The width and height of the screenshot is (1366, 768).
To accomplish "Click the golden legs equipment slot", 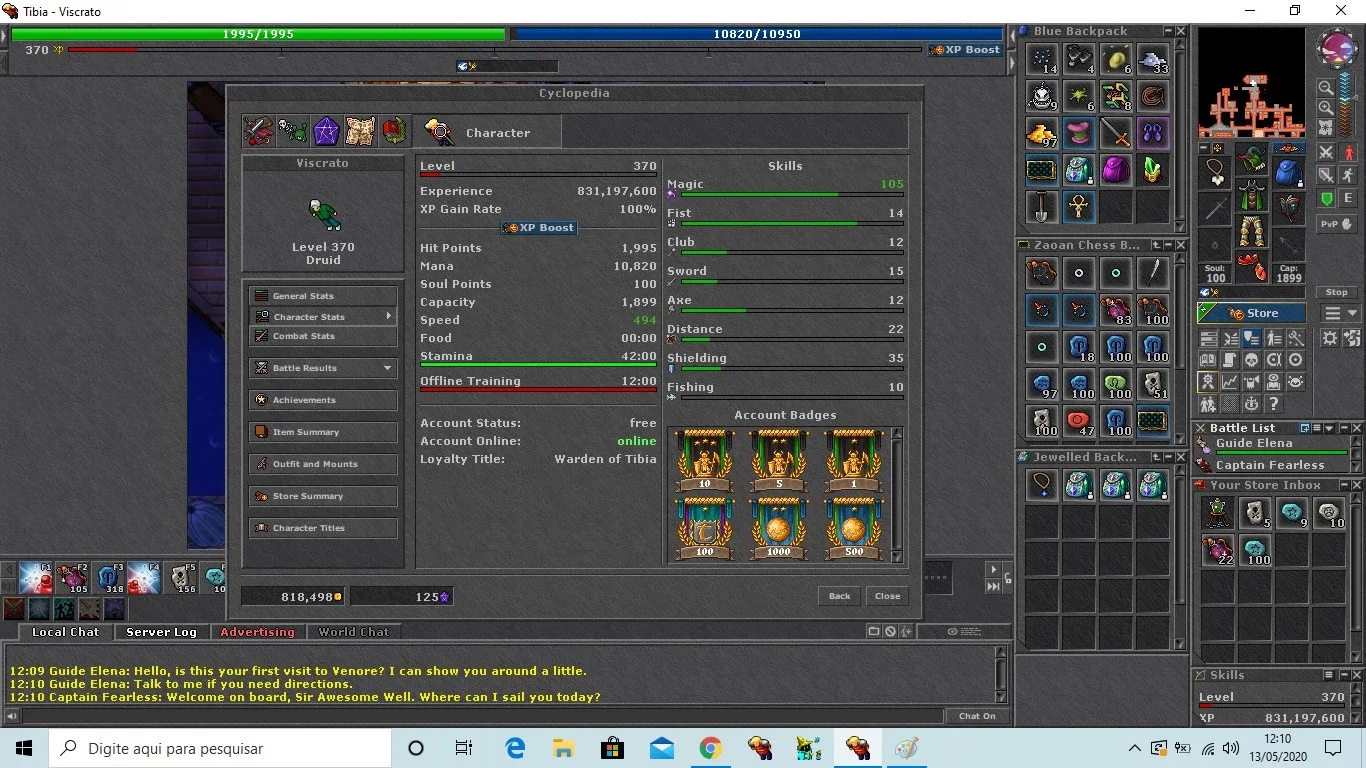I will tap(1252, 233).
